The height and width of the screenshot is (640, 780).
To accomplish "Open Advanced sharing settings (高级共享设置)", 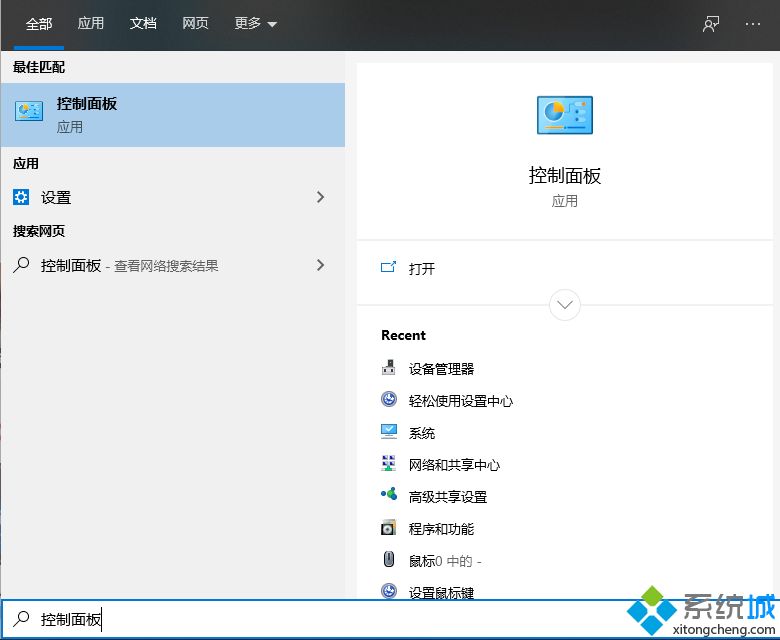I will pyautogui.click(x=447, y=497).
